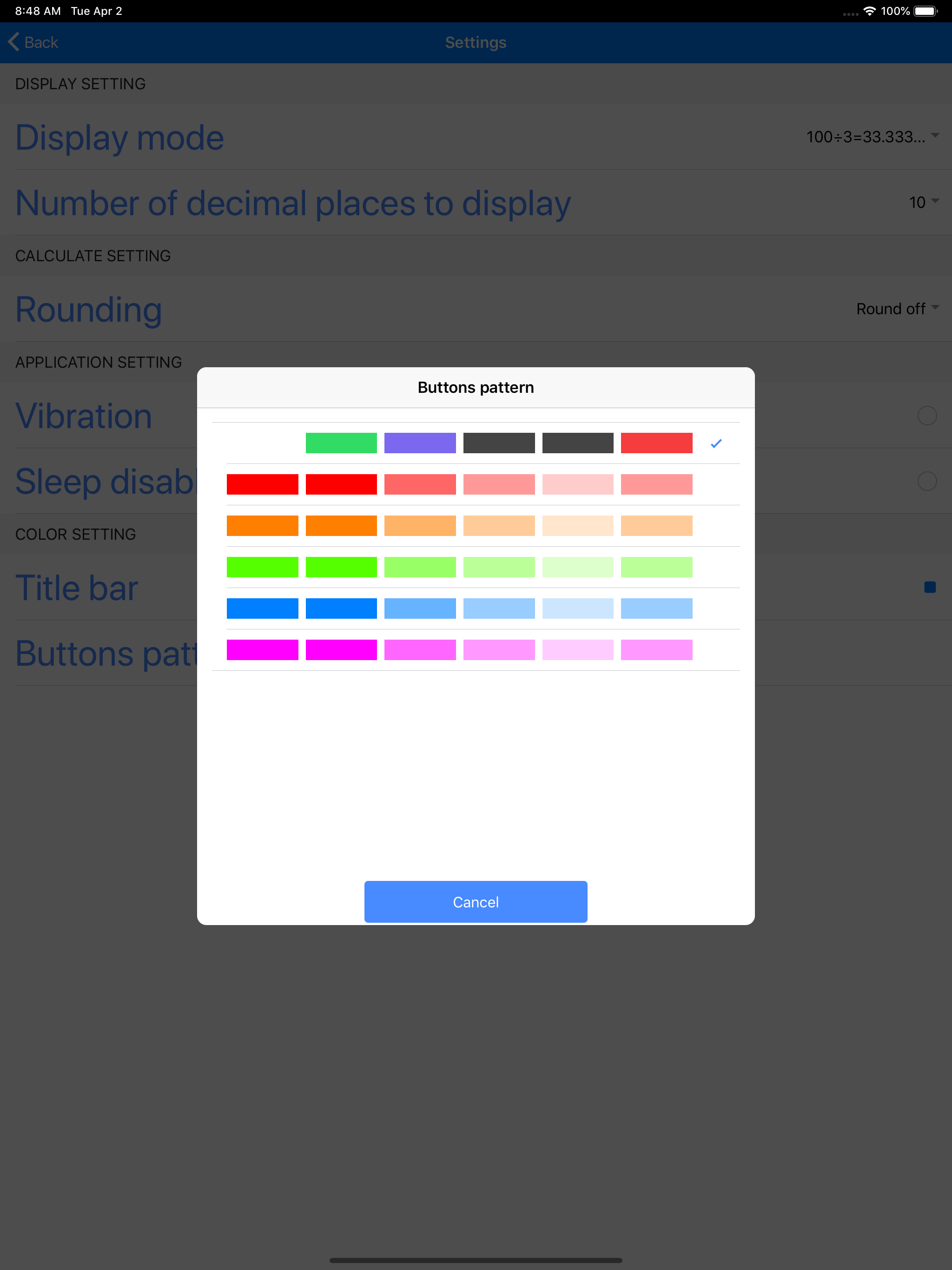Tap the Wi-Fi status icon
This screenshot has height=1270, width=952.
[x=869, y=11]
